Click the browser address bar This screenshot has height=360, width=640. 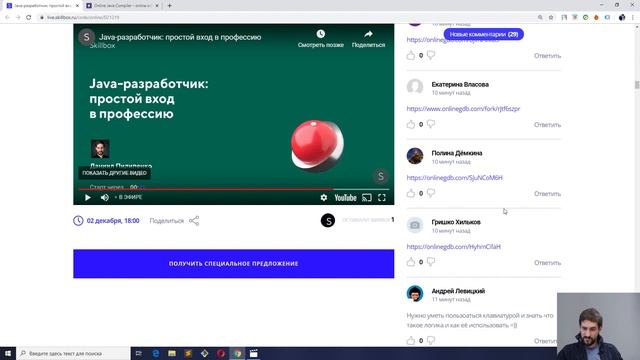click(286, 18)
